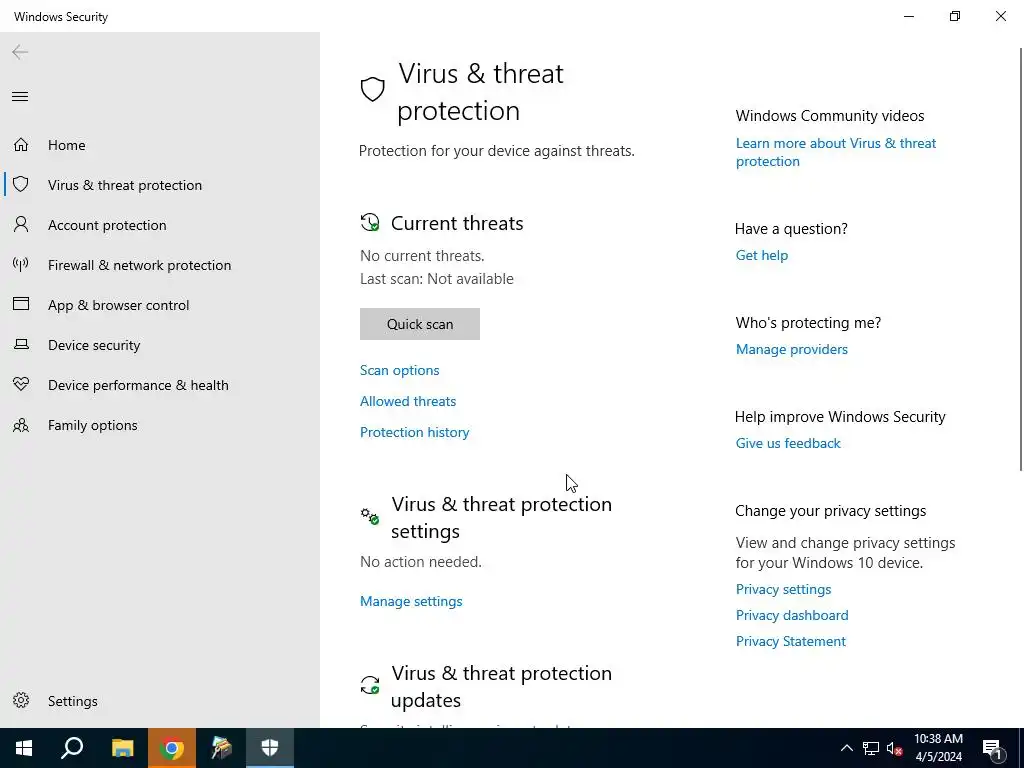Select Virus & threat protection in the sidebar

tap(125, 185)
